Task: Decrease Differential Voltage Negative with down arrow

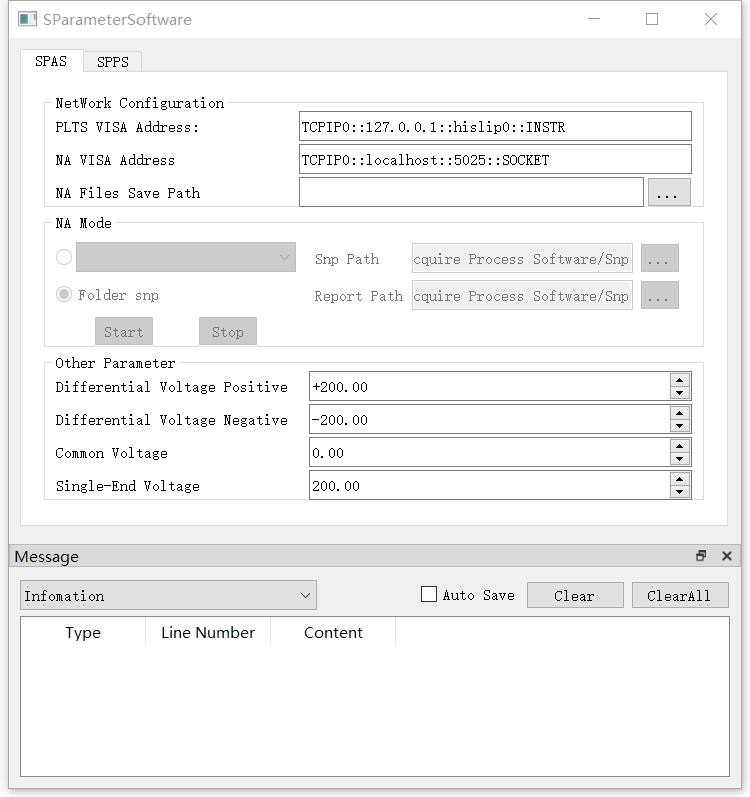Action: [x=680, y=426]
